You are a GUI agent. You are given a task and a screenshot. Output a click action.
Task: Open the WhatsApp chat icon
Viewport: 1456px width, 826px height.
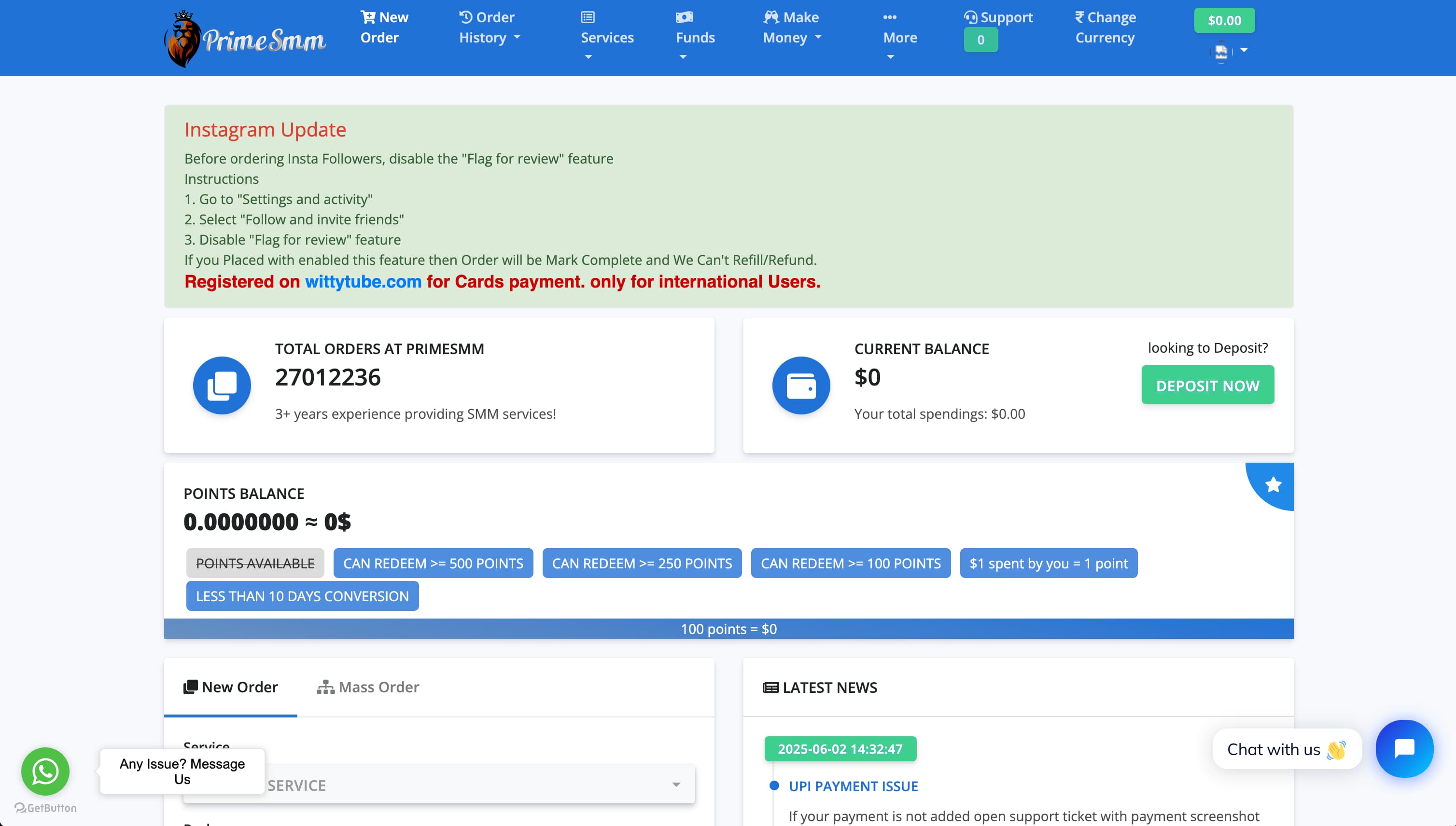pyautogui.click(x=45, y=771)
